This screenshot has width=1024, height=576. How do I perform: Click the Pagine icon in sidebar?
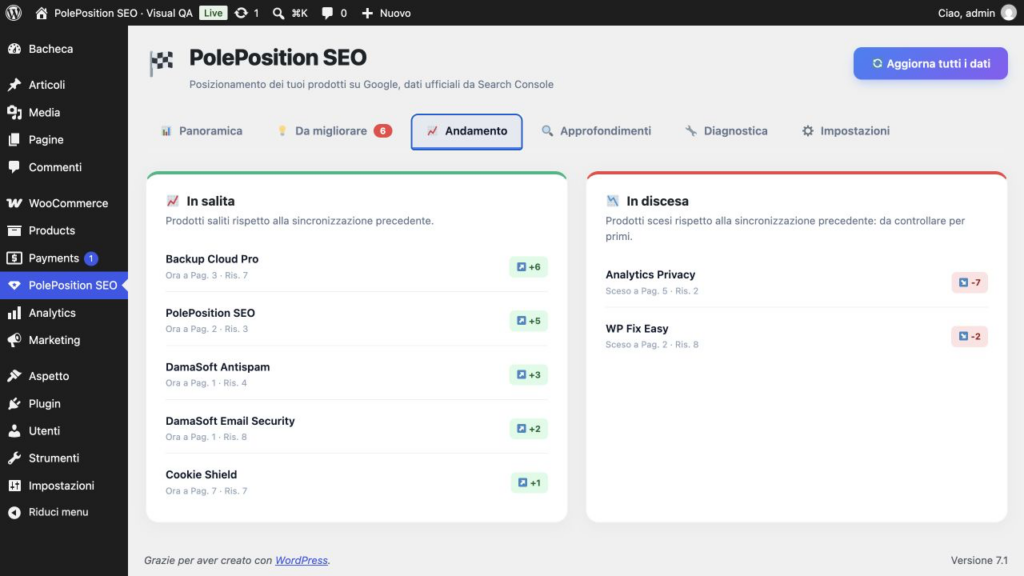pos(14,140)
